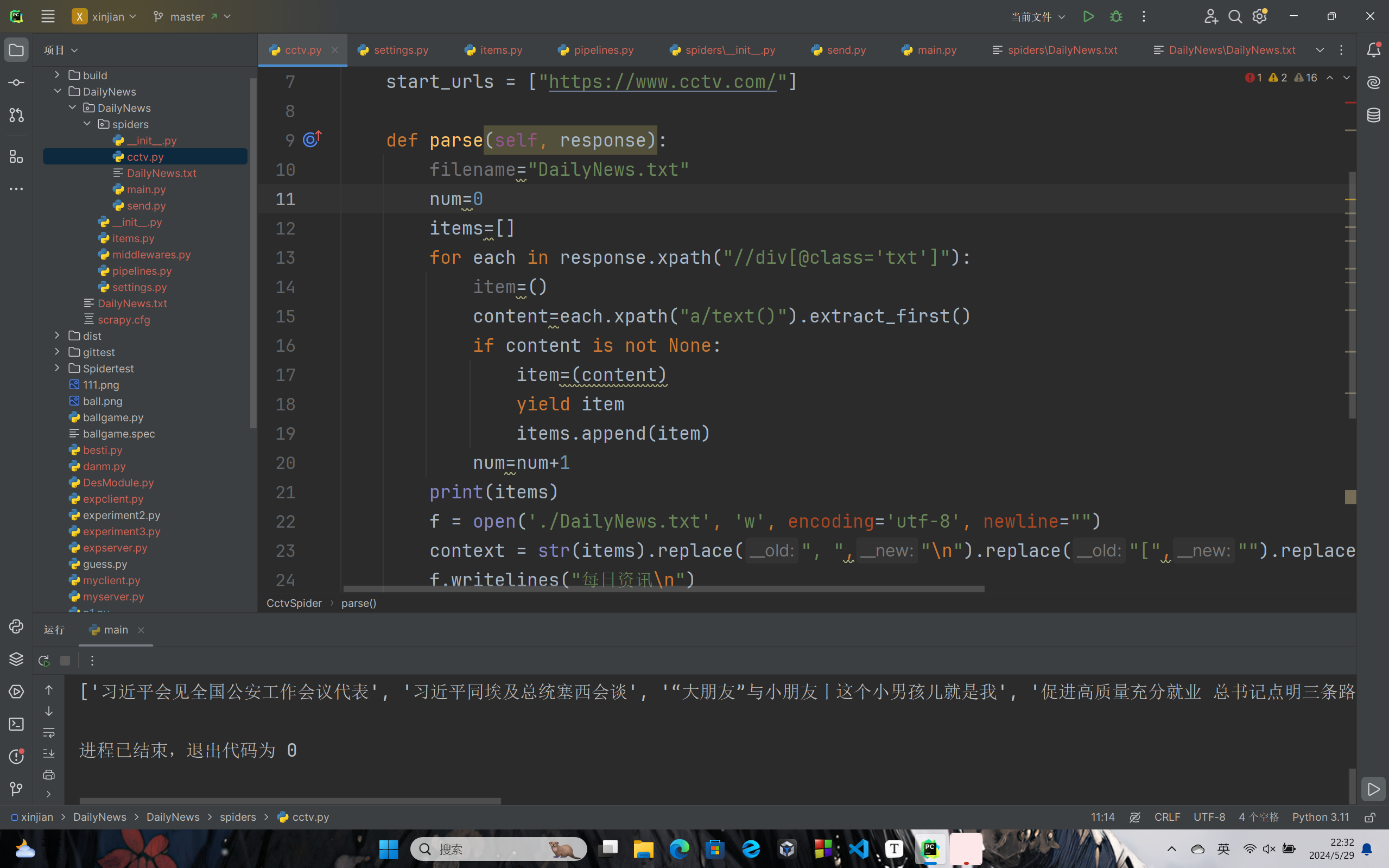Open Services tool window
This screenshot has width=1389, height=868.
click(16, 692)
